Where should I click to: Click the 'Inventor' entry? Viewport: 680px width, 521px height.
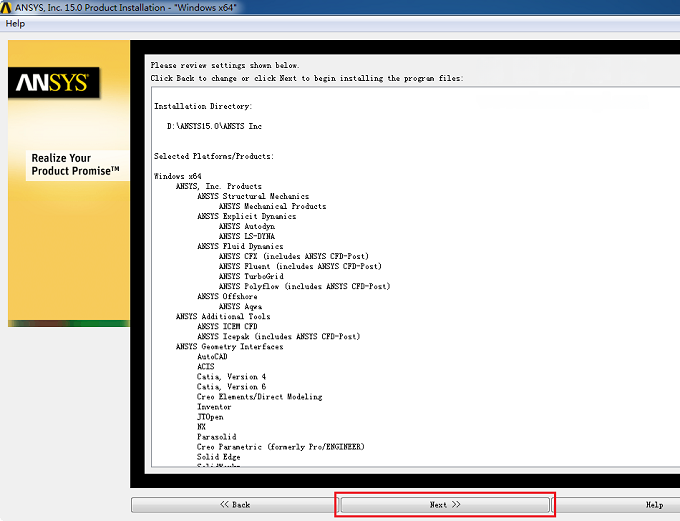click(x=214, y=406)
